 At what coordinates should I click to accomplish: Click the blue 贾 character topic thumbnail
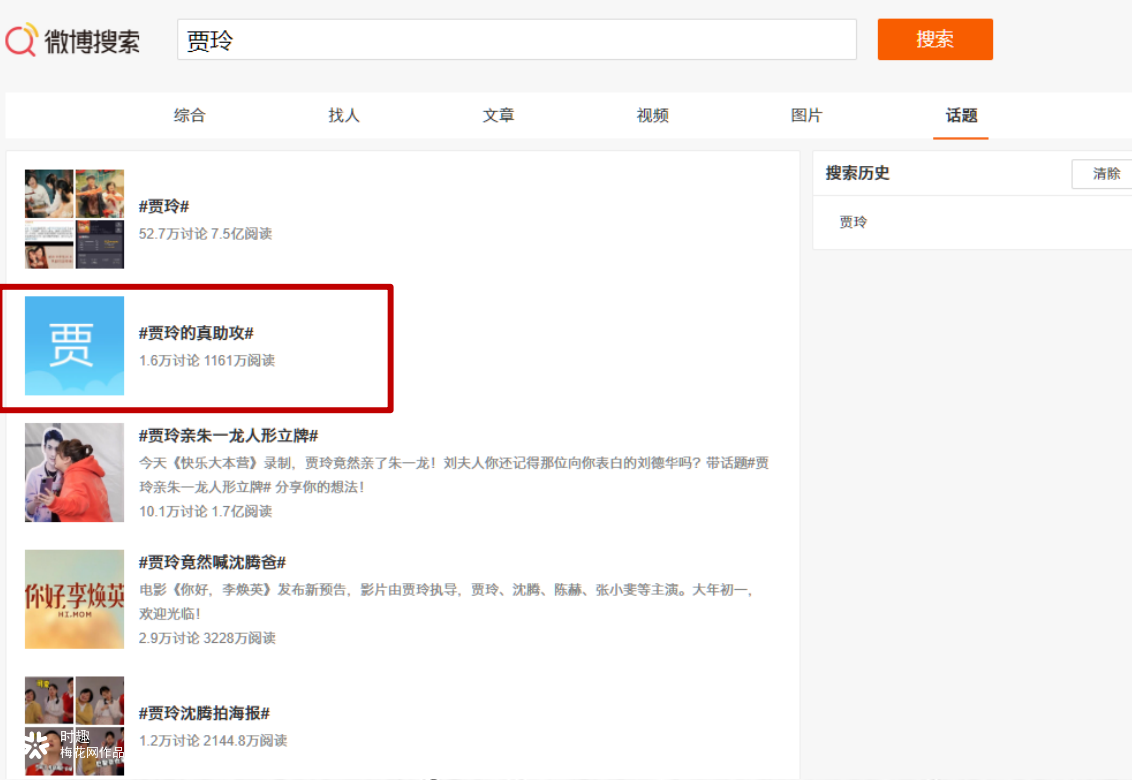point(74,345)
